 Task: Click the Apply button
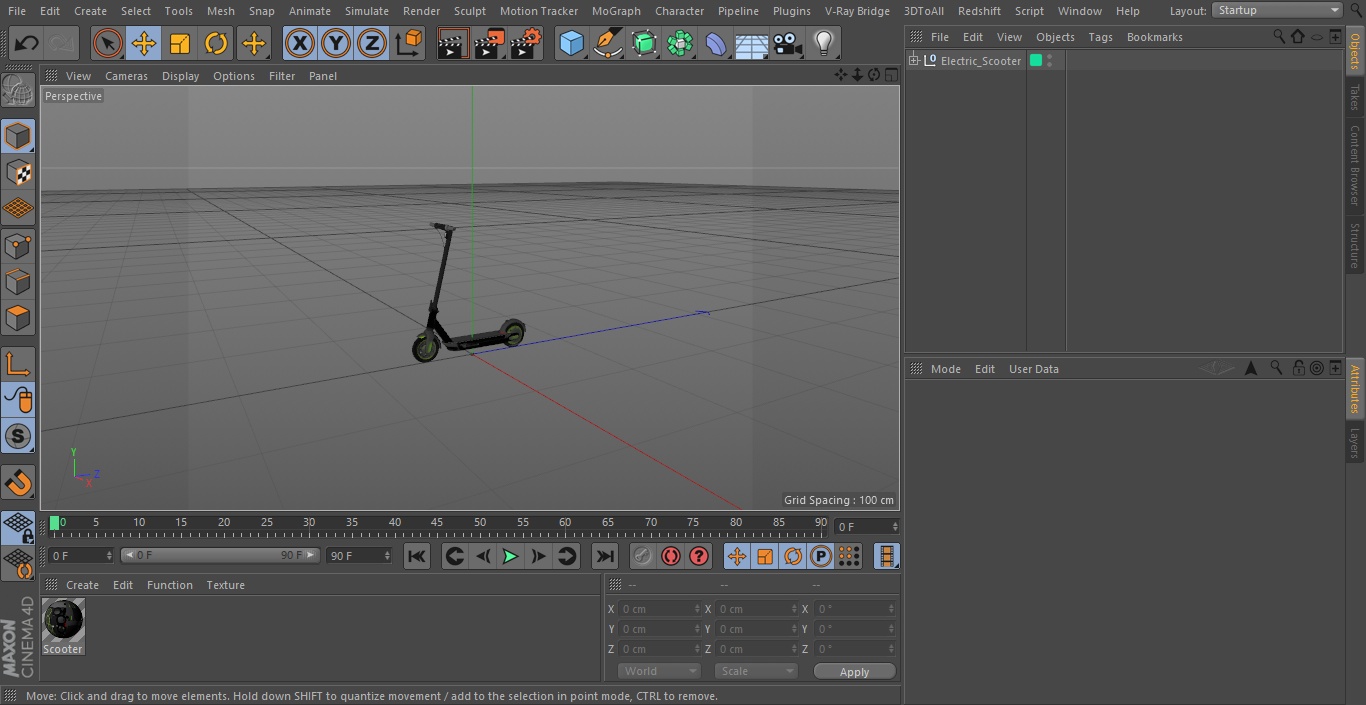[854, 672]
